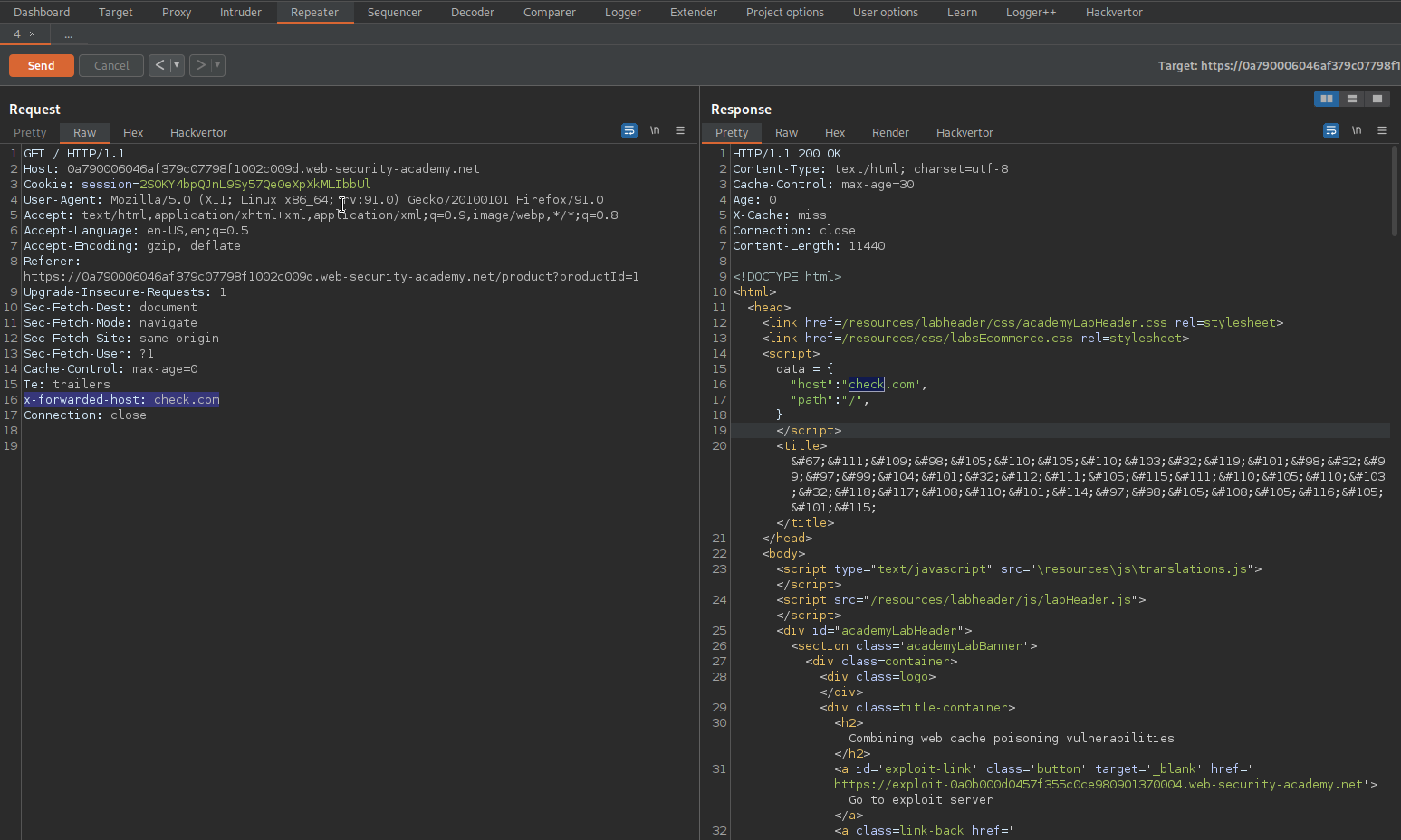The image size is (1401, 840).
Task: Switch to the Target tab
Action: point(116,13)
